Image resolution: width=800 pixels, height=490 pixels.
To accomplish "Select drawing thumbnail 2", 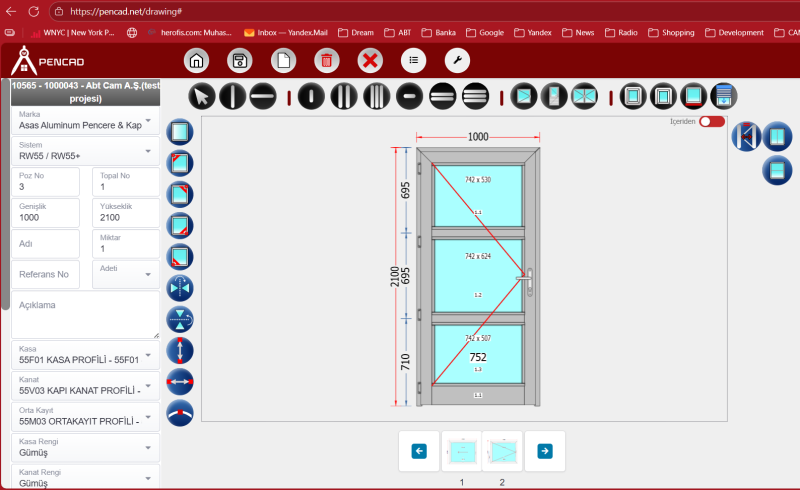I will point(502,451).
